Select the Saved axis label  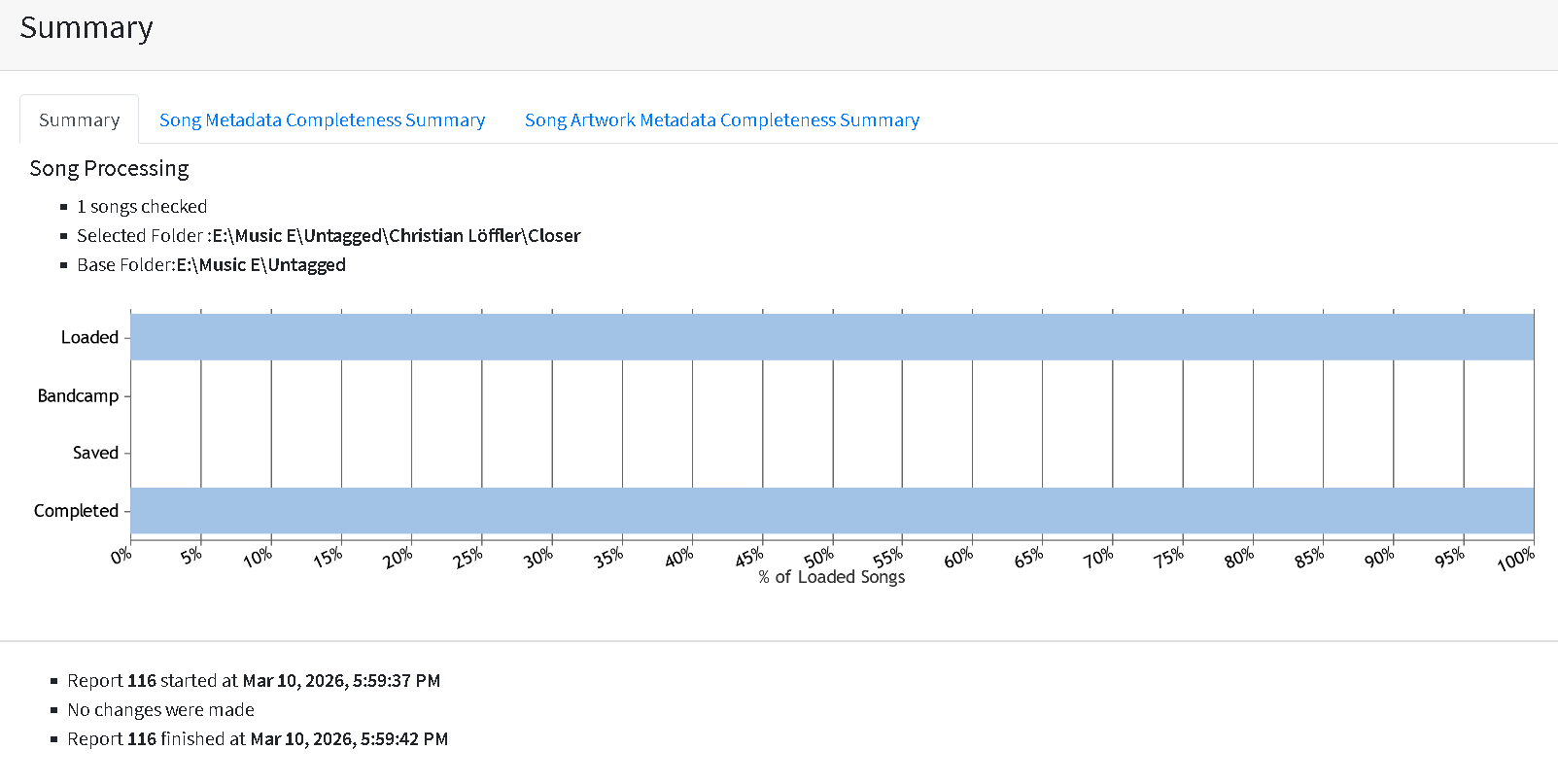coord(95,454)
